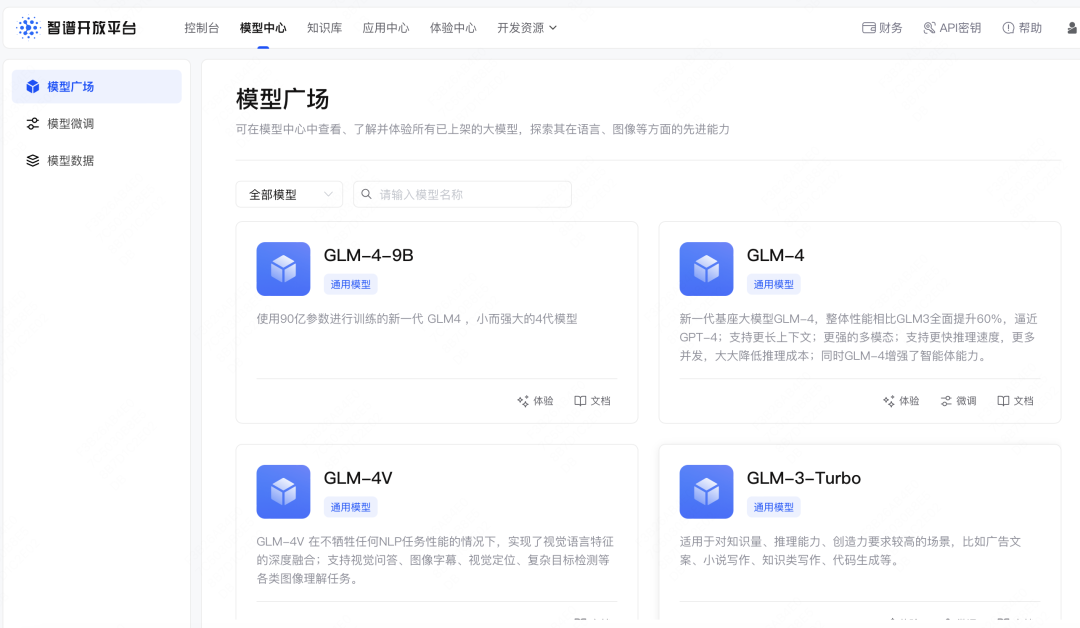This screenshot has width=1080, height=628.
Task: Click the GLM-4-9B model cube icon
Action: (x=283, y=269)
